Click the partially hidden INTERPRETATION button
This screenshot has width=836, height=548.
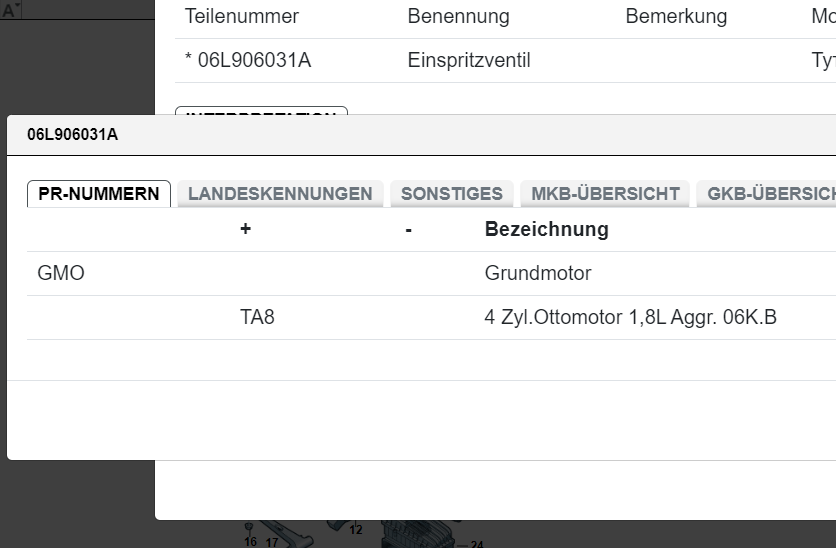pos(261,111)
